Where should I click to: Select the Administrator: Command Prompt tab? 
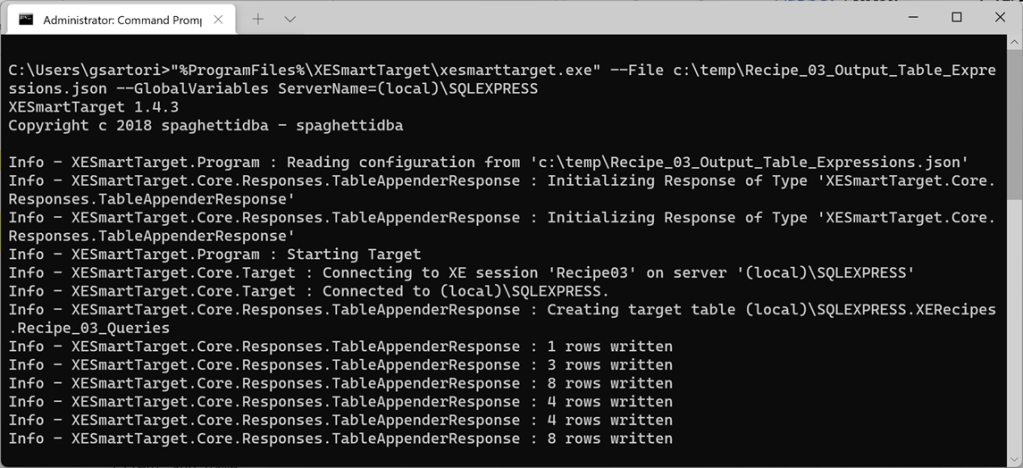(120, 18)
